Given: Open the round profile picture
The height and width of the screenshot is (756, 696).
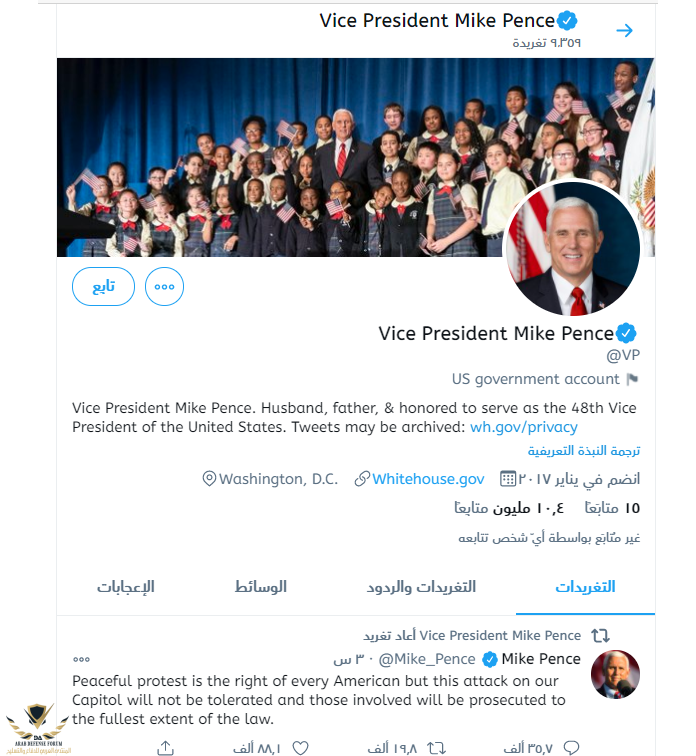Looking at the screenshot, I should (572, 248).
